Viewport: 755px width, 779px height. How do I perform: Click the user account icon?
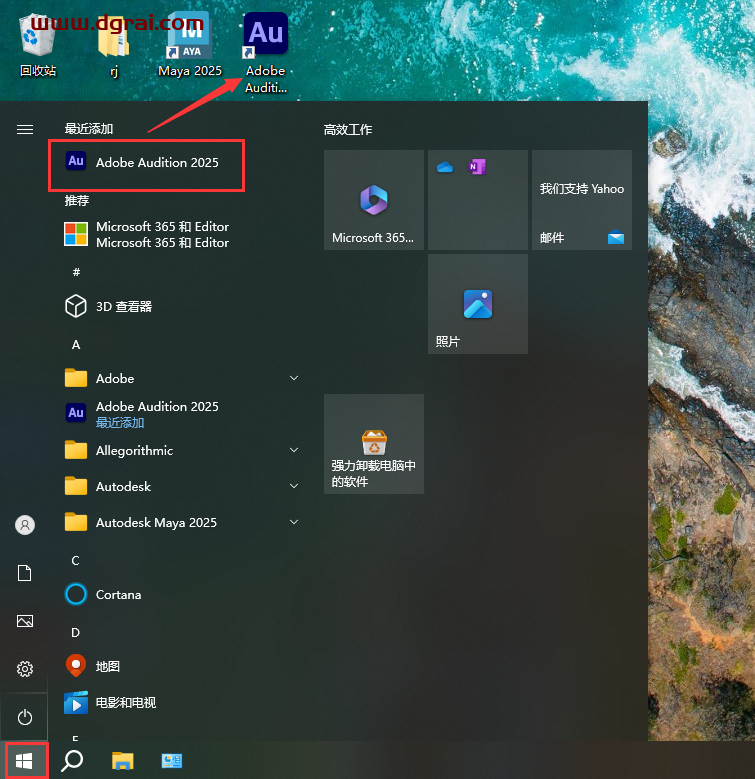point(25,525)
